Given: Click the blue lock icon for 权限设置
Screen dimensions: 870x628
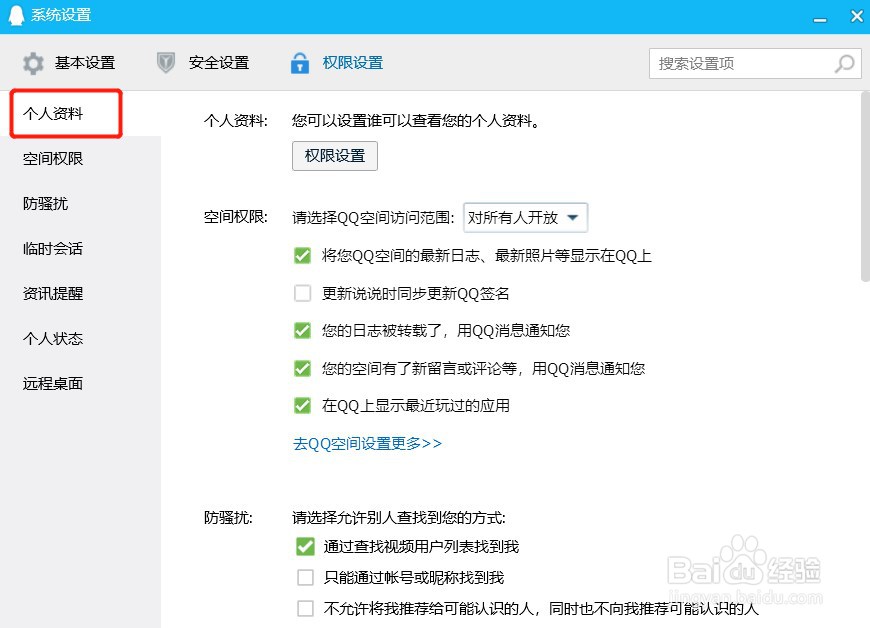Looking at the screenshot, I should click(x=300, y=63).
